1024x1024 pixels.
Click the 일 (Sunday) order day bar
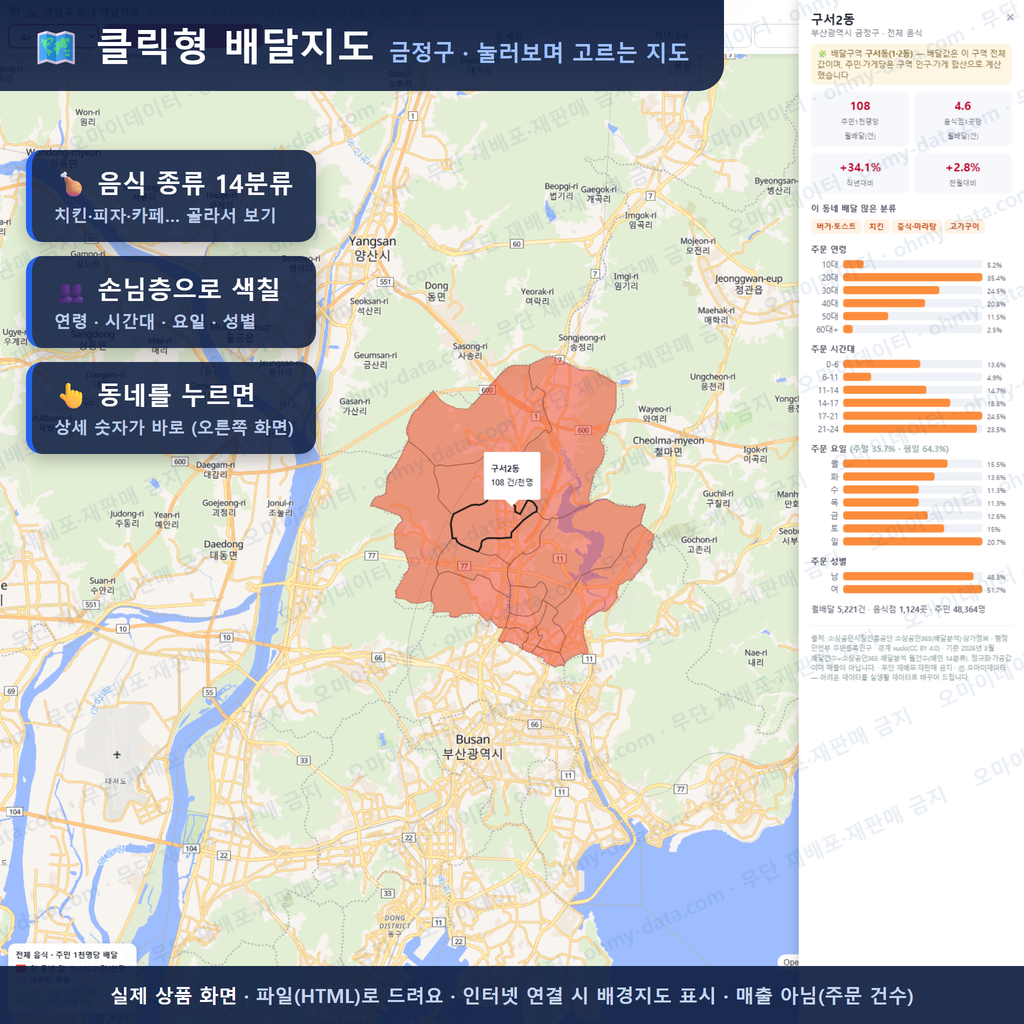912,541
